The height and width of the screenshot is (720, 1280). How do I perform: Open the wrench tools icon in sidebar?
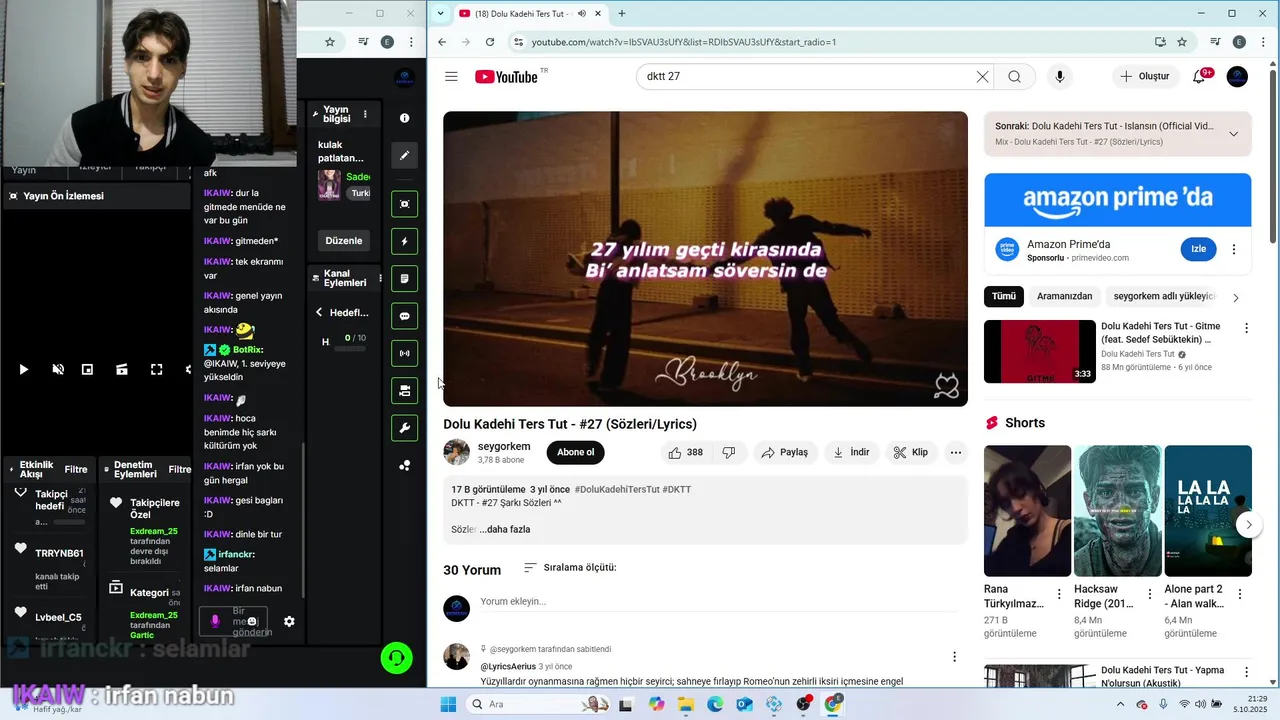tap(404, 428)
